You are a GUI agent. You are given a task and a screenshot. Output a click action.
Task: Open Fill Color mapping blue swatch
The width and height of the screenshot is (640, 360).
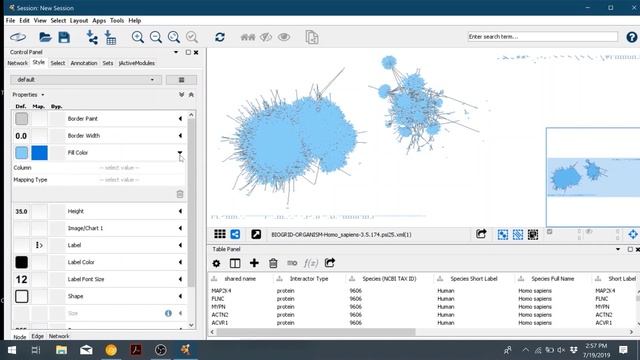(39, 153)
